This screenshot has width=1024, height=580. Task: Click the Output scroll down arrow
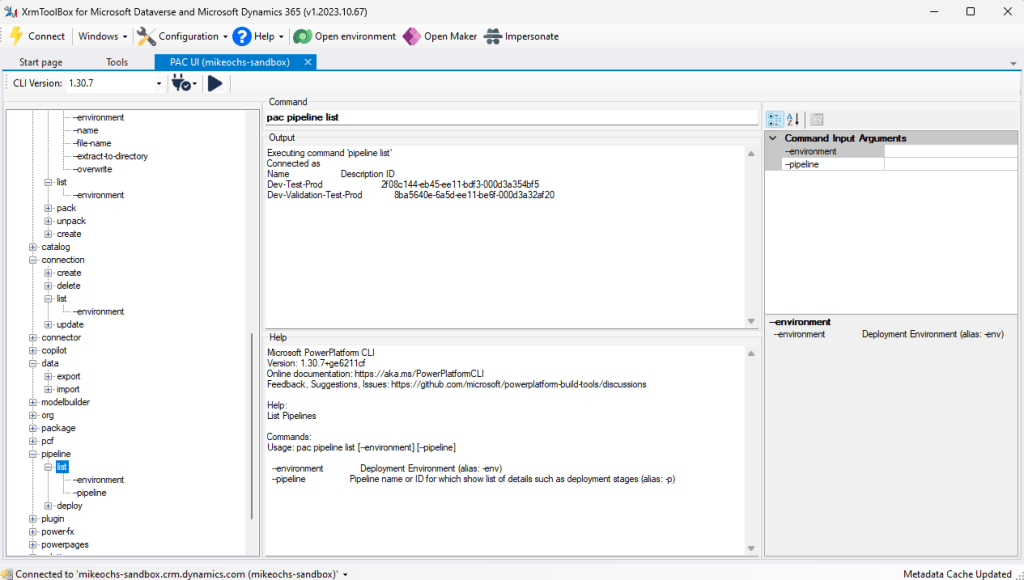point(751,321)
